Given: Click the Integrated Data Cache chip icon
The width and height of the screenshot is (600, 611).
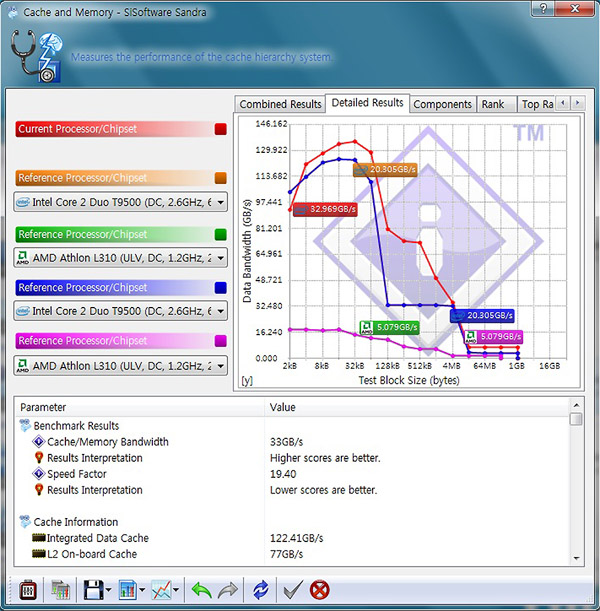Looking at the screenshot, I should [39, 538].
